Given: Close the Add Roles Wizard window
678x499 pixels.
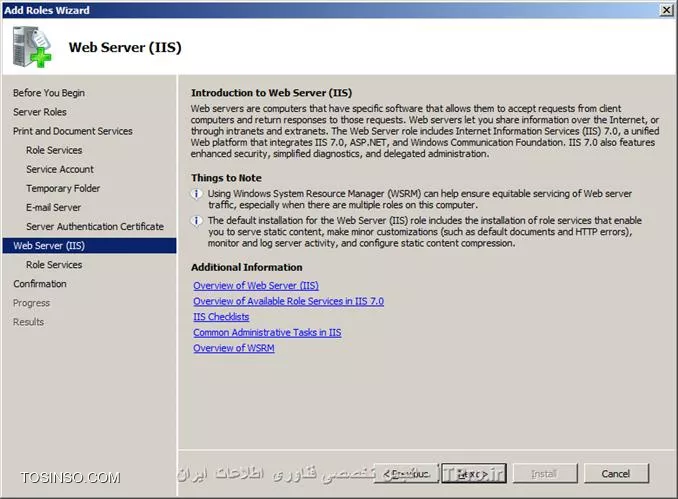Looking at the screenshot, I should [x=667, y=10].
